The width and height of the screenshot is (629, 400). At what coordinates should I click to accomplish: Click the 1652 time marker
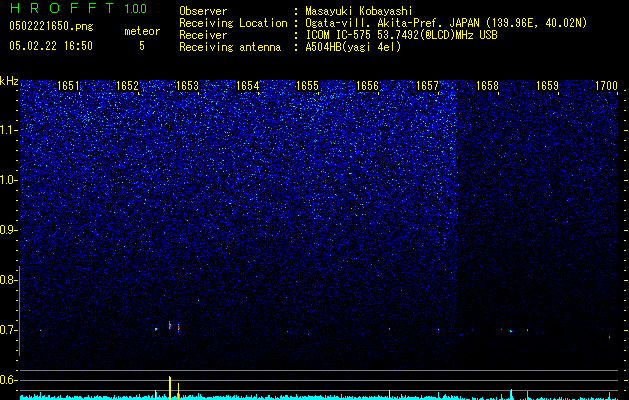coord(127,86)
